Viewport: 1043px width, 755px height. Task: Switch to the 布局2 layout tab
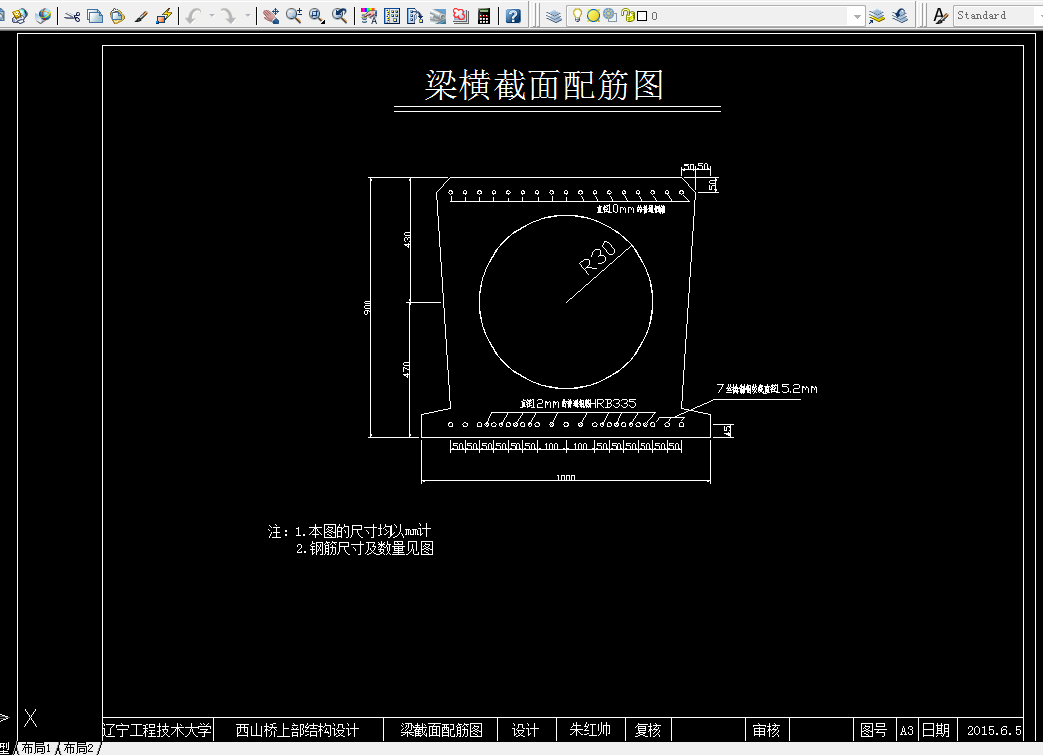[x=78, y=748]
